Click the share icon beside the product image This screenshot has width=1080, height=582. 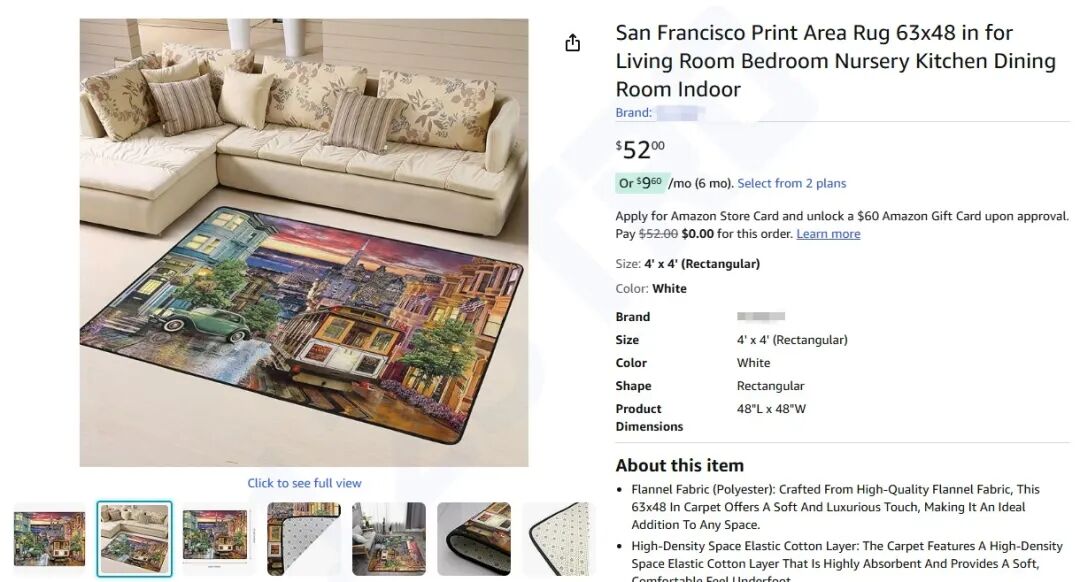[572, 43]
